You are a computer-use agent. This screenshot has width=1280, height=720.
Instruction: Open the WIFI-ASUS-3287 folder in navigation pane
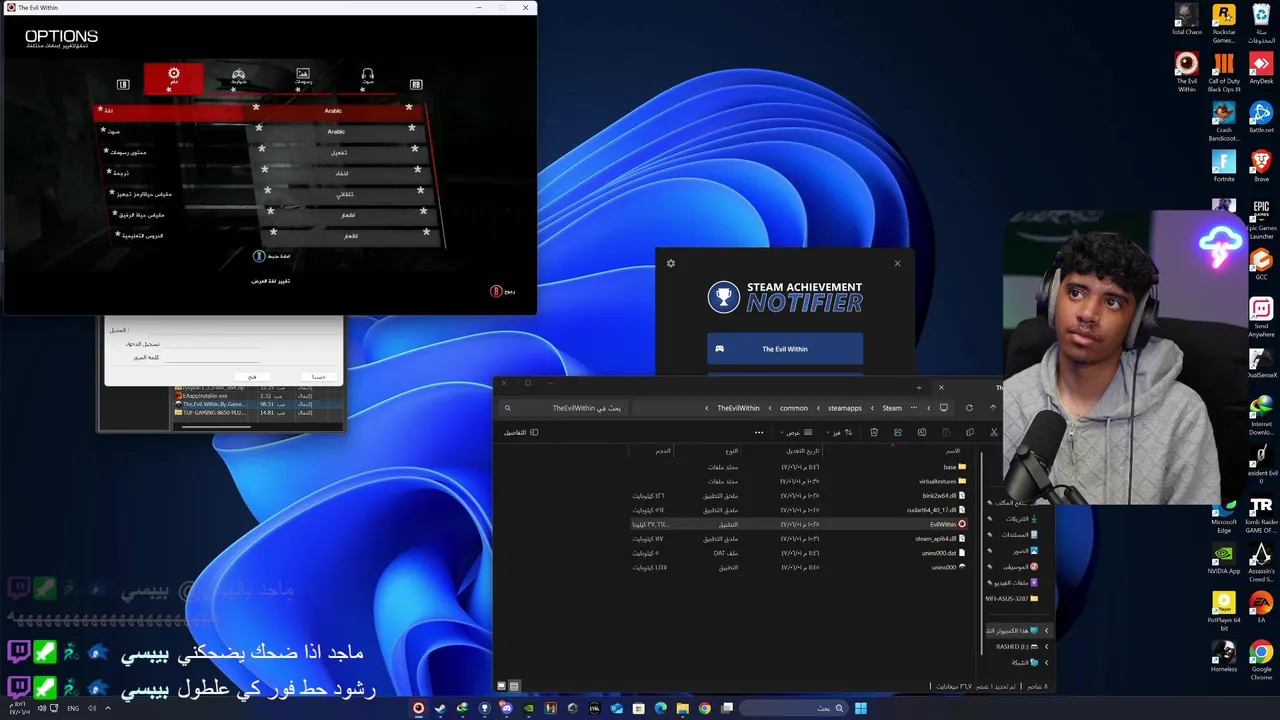(x=1012, y=599)
